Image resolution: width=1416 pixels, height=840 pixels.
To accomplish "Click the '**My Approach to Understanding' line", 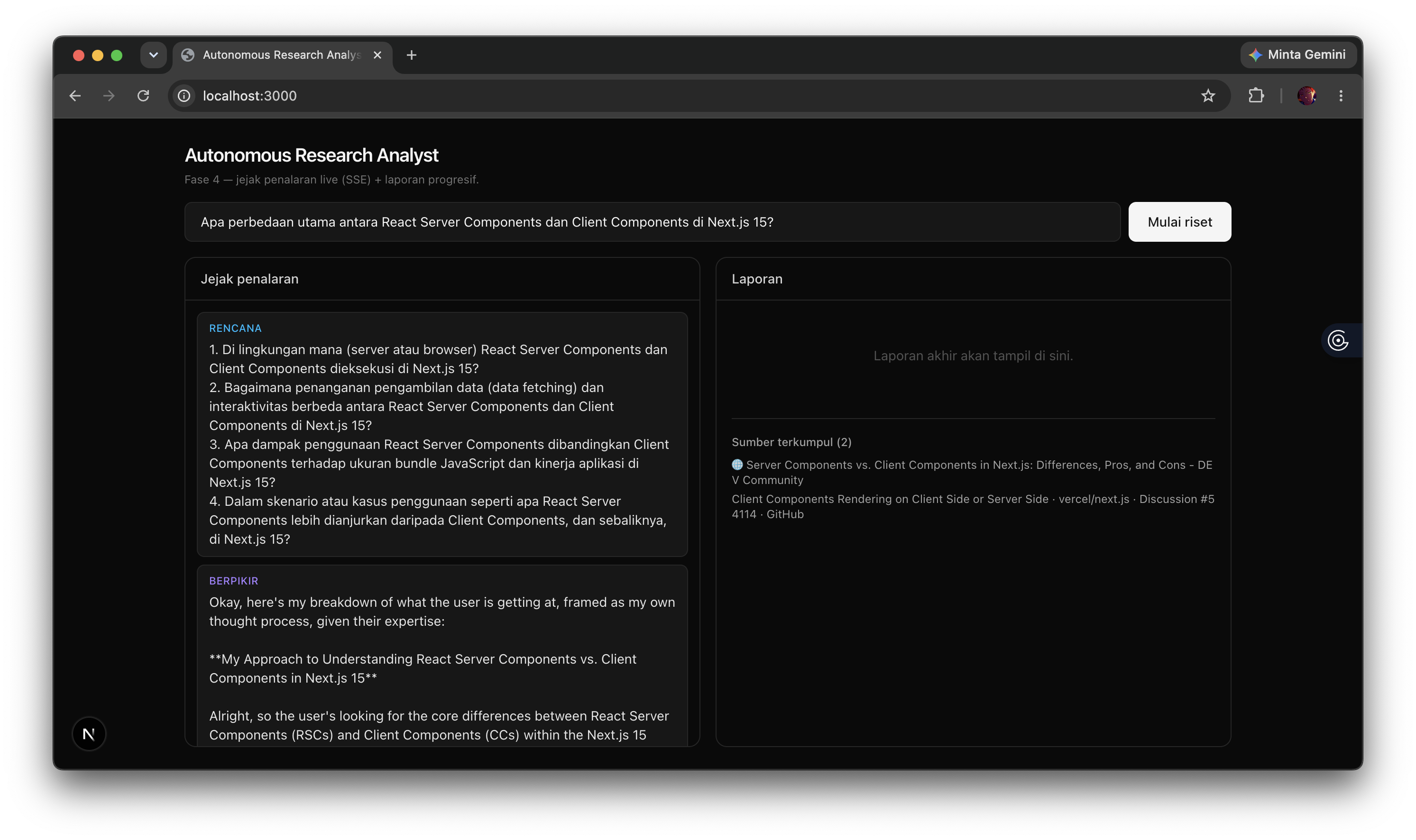I will 423,668.
